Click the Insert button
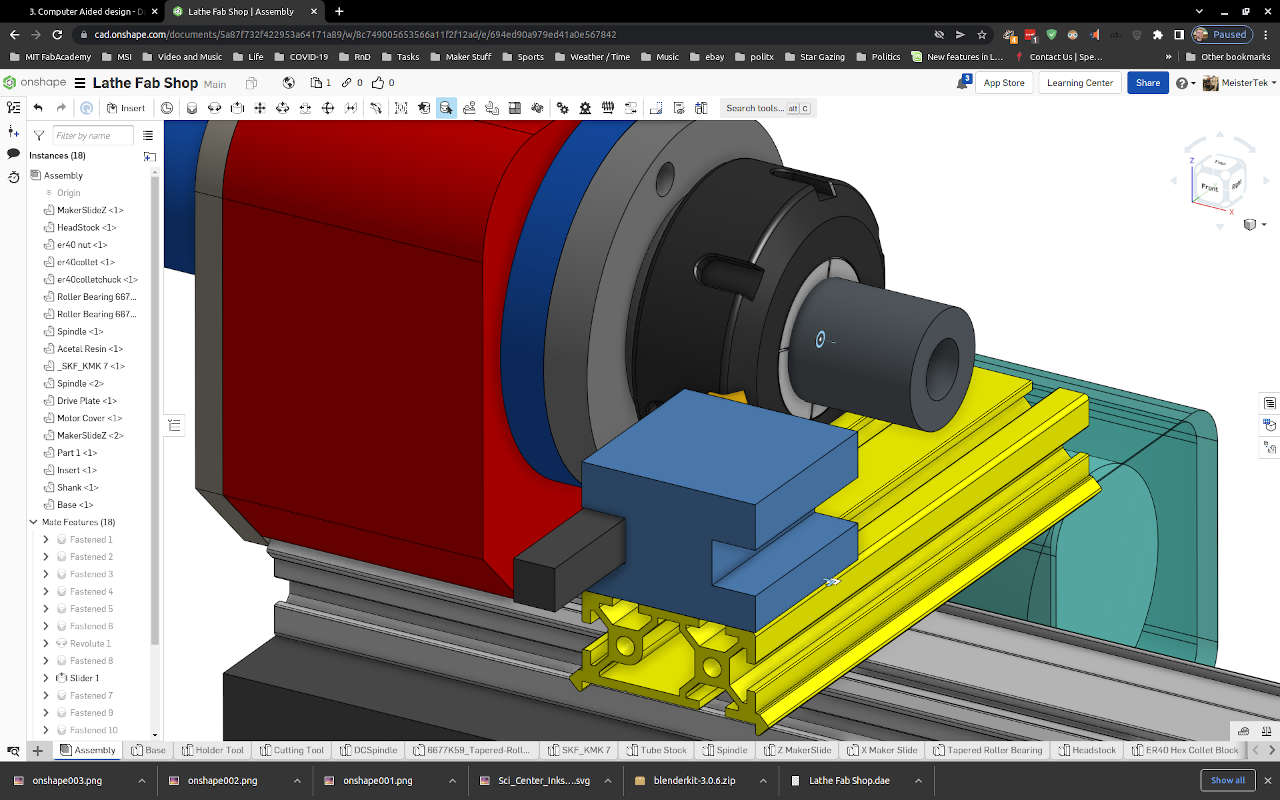 click(126, 108)
